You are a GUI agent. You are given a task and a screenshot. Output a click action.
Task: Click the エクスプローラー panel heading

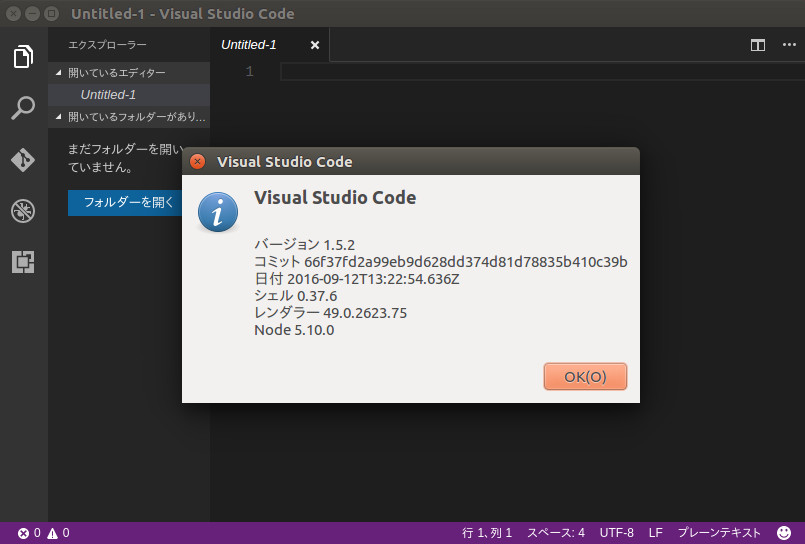(107, 45)
